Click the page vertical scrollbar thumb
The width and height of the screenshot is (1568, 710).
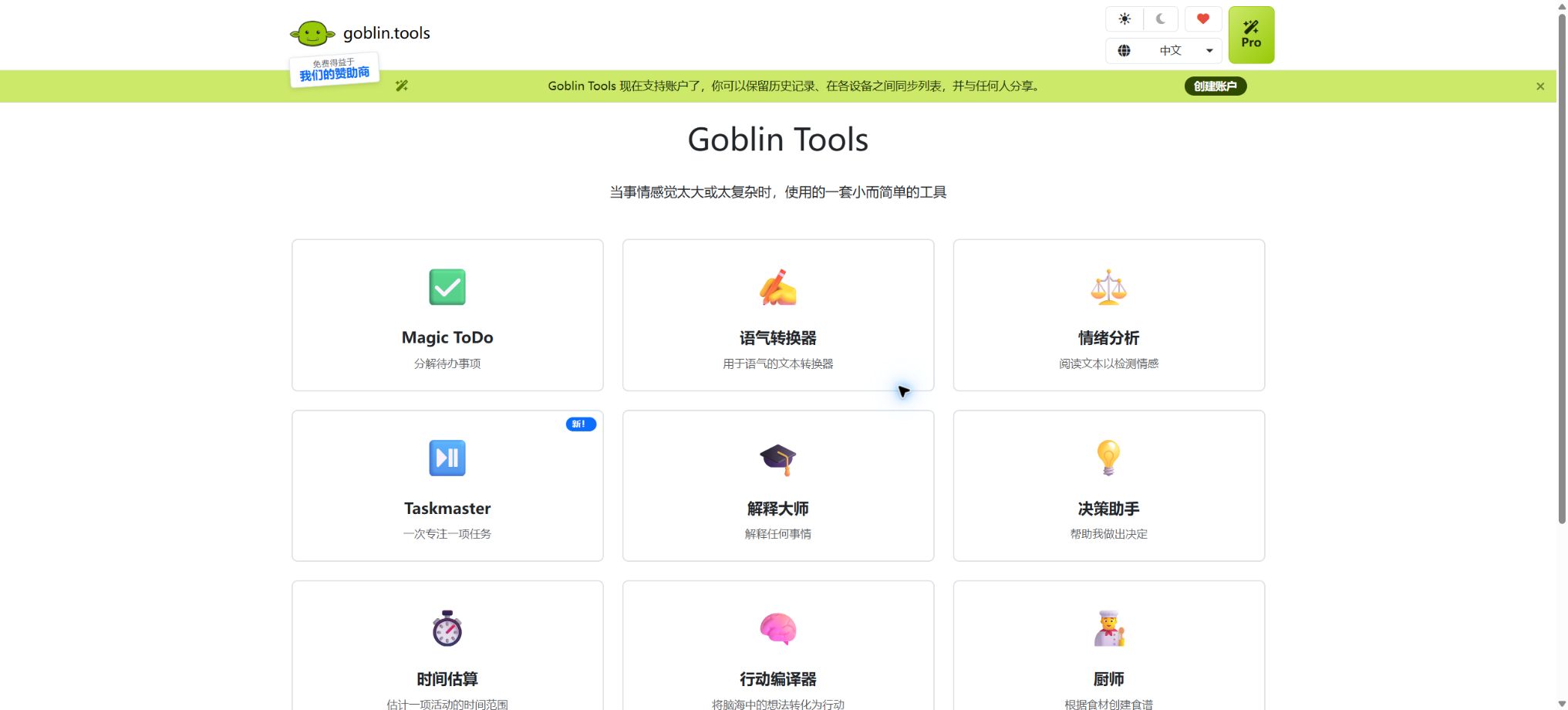click(1562, 269)
